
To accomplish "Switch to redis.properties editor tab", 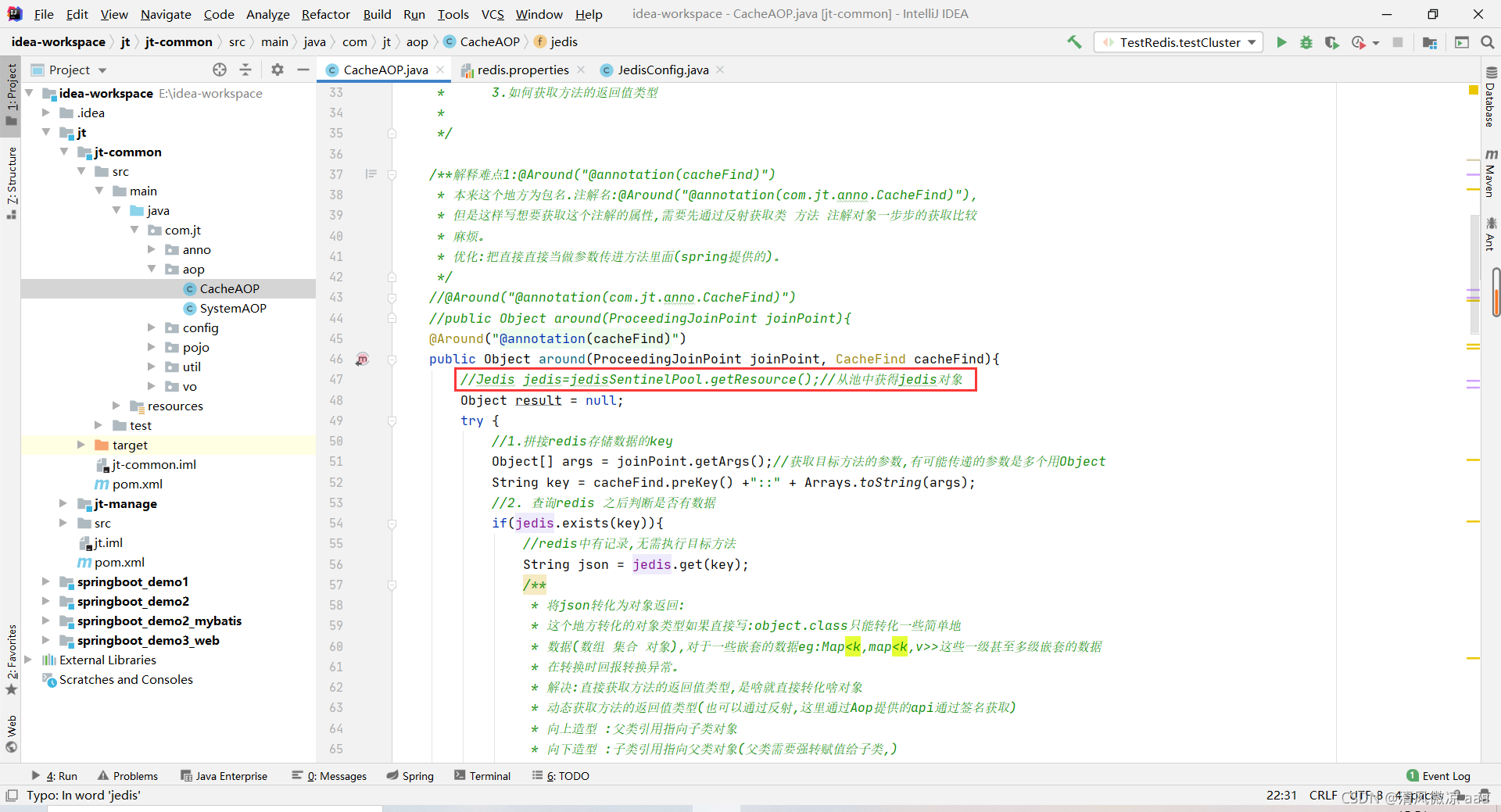I will click(522, 70).
